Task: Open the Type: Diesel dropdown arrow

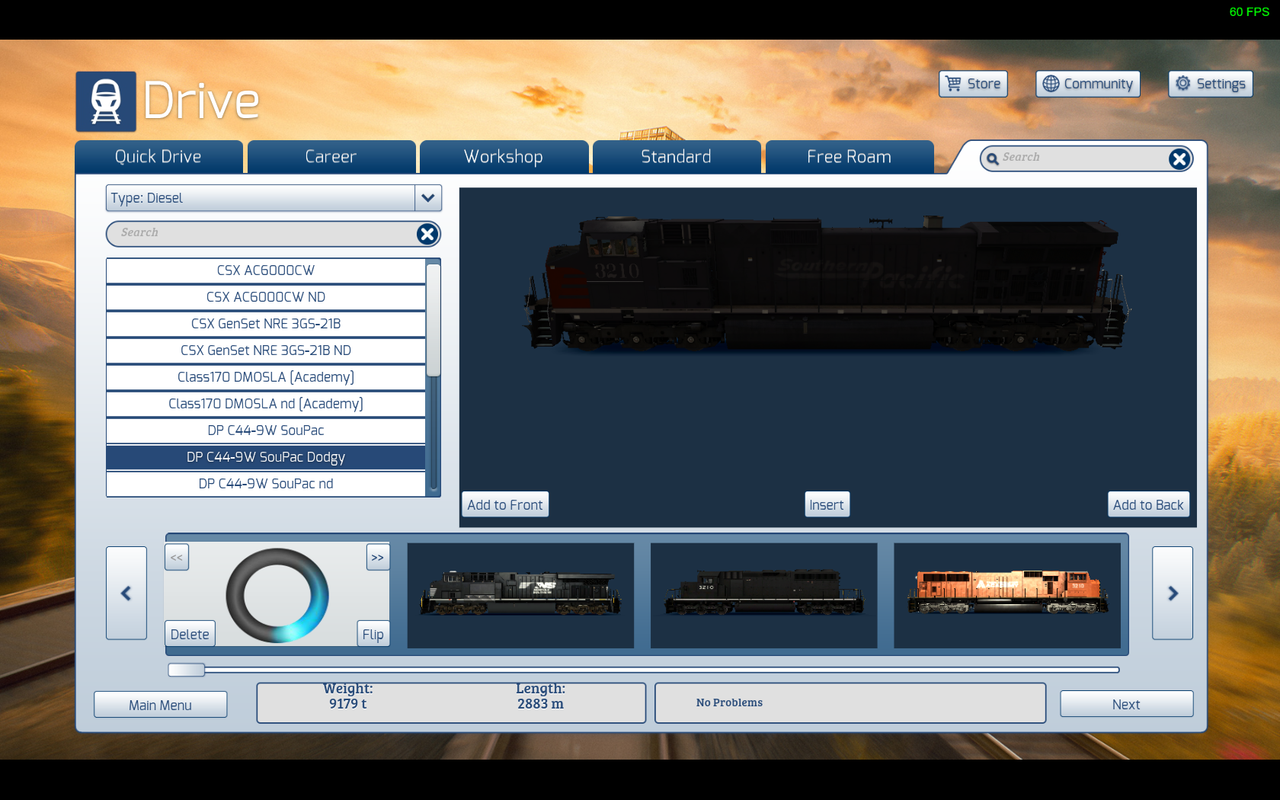Action: pyautogui.click(x=428, y=198)
